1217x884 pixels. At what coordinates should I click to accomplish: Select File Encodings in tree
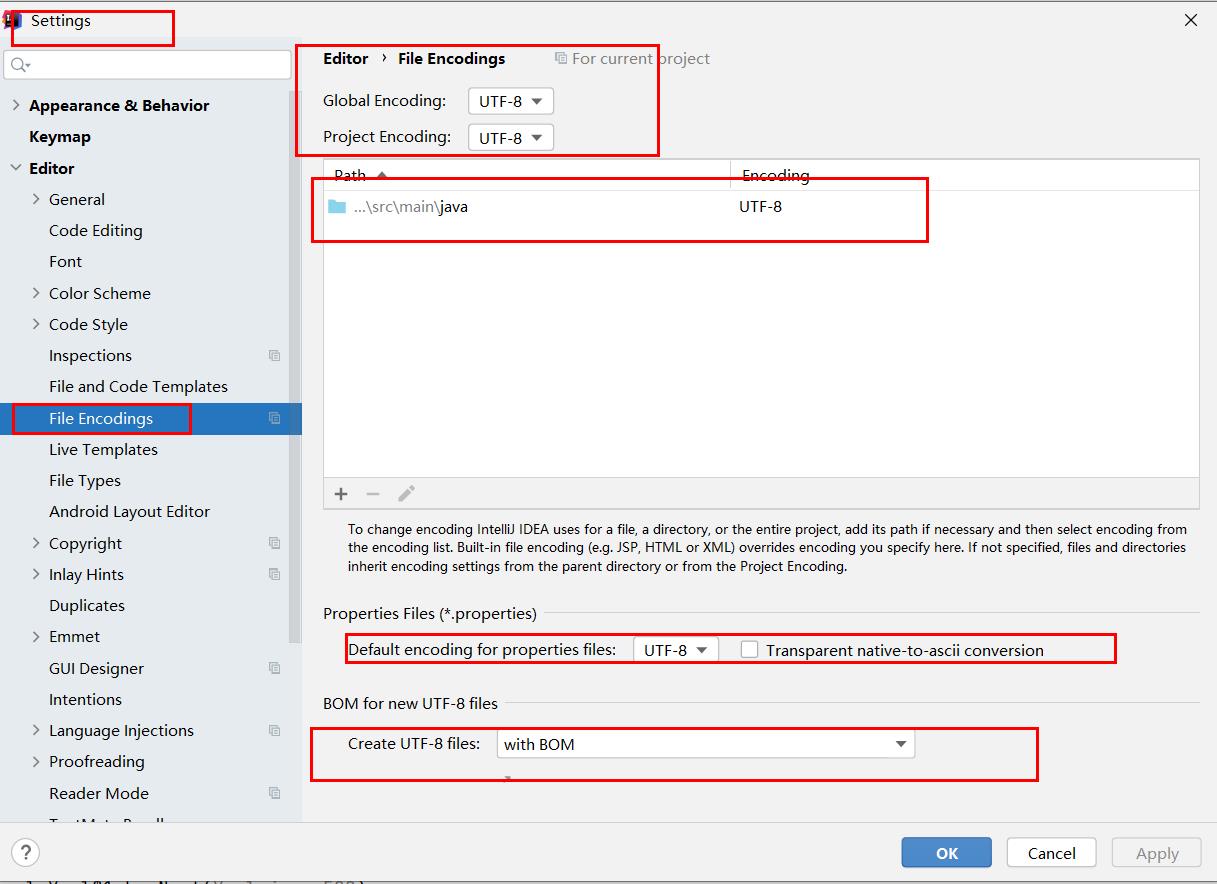click(101, 418)
